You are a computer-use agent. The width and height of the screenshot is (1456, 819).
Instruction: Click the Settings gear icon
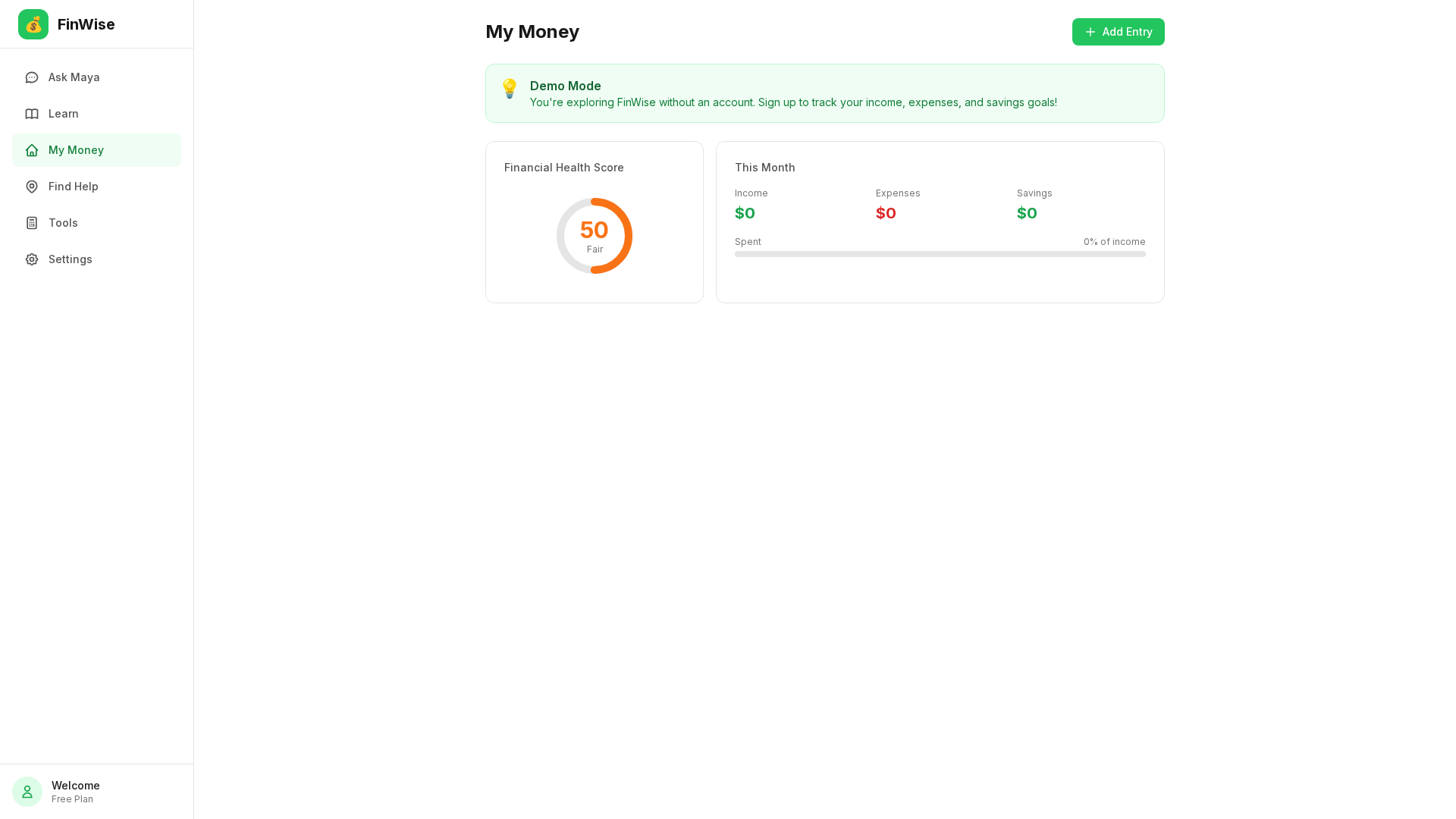coord(32,259)
